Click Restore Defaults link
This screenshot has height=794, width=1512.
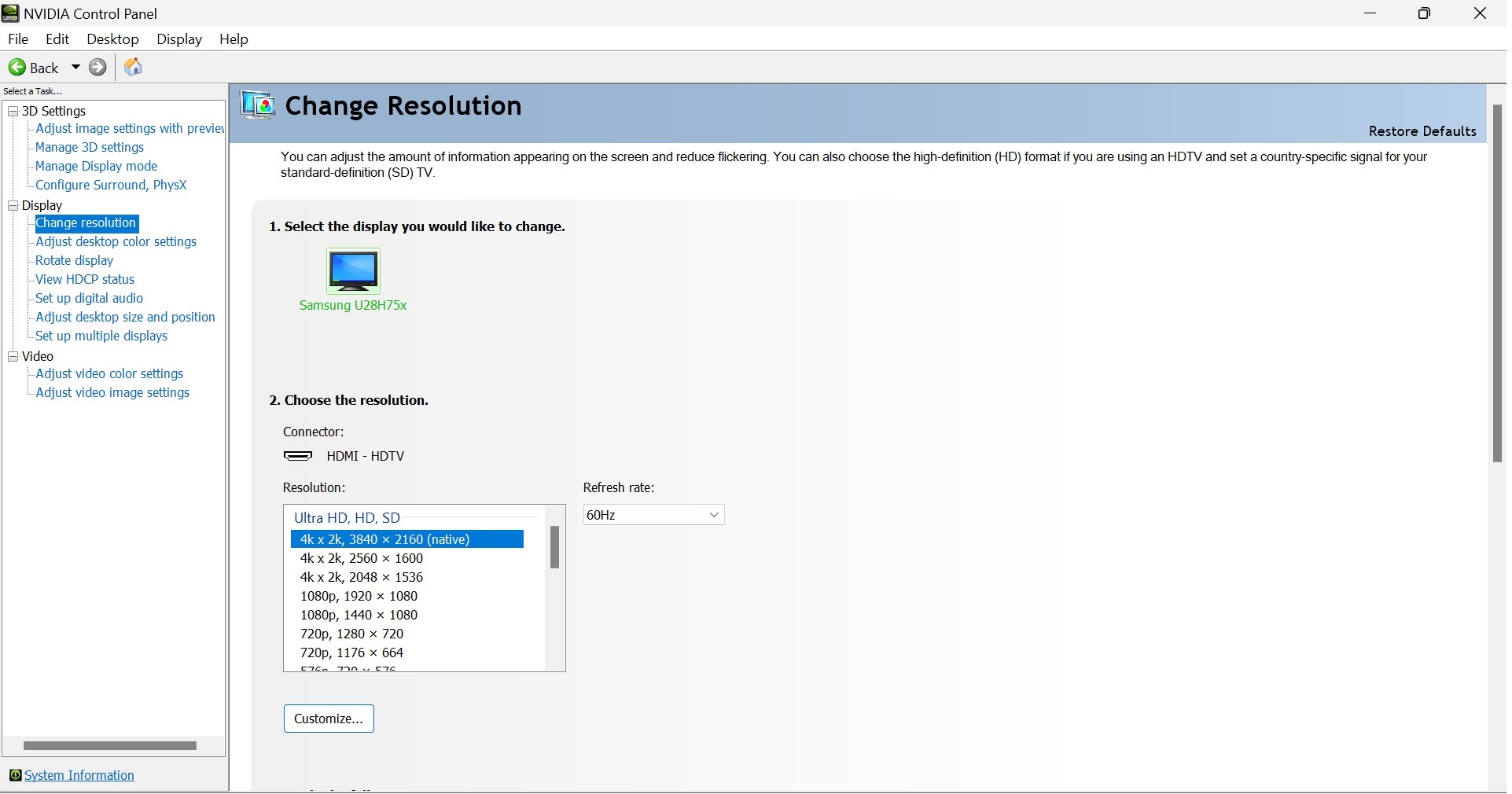tap(1422, 131)
